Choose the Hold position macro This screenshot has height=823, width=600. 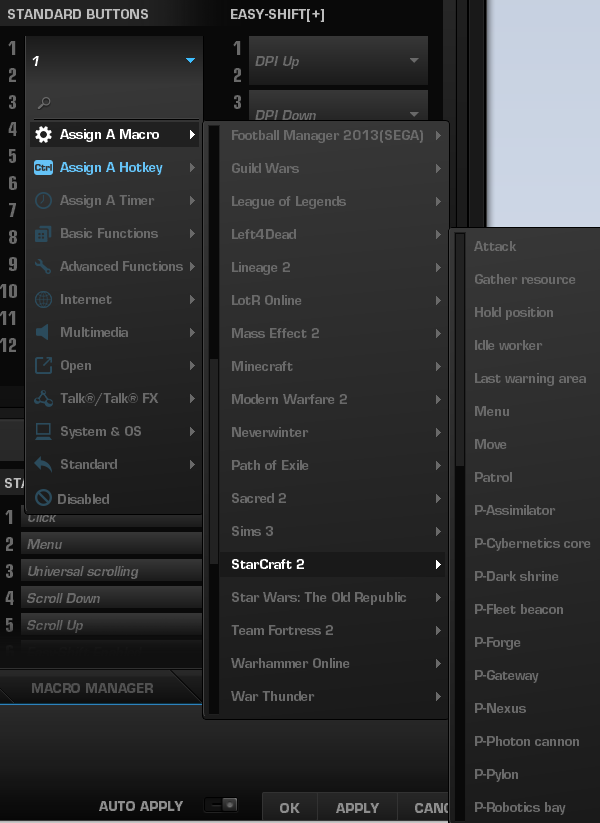(x=514, y=313)
